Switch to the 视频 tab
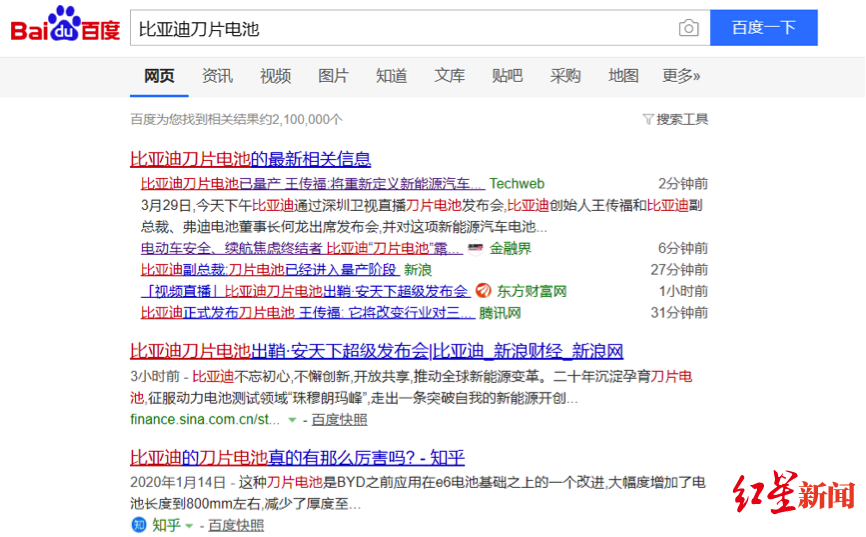This screenshot has height=537, width=866. pos(275,76)
